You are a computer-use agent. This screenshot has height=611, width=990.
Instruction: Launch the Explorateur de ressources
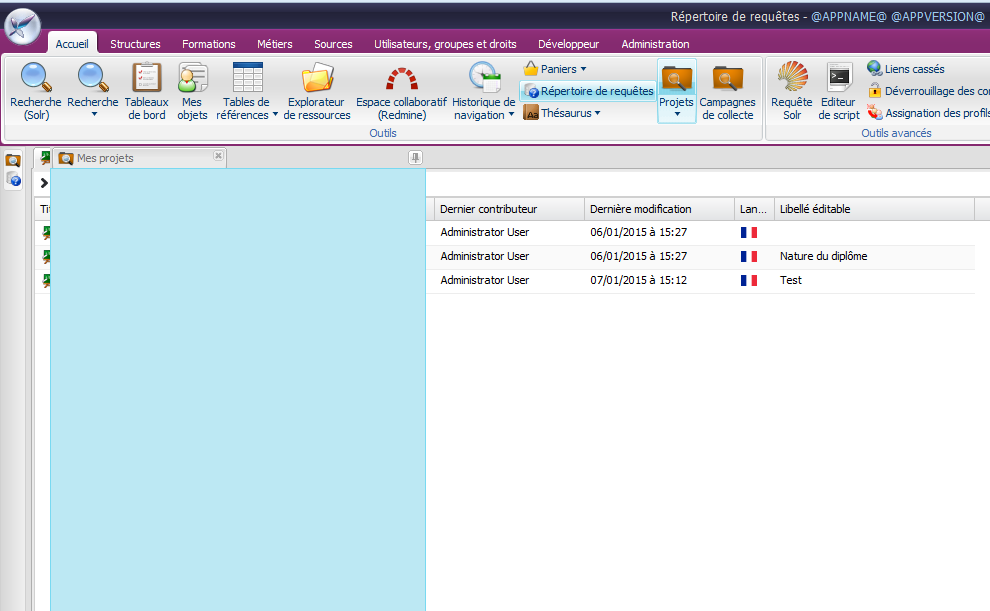pyautogui.click(x=317, y=90)
